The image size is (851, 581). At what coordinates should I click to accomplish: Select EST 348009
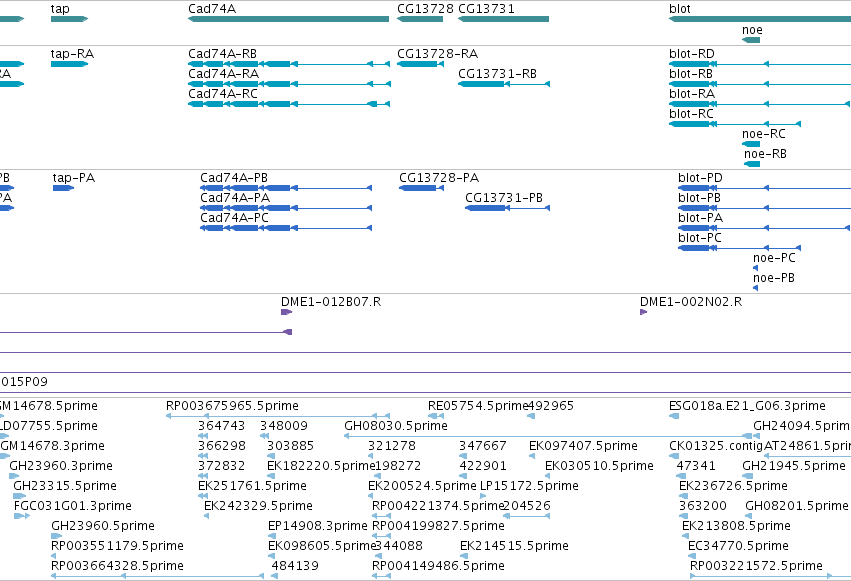pos(284,426)
